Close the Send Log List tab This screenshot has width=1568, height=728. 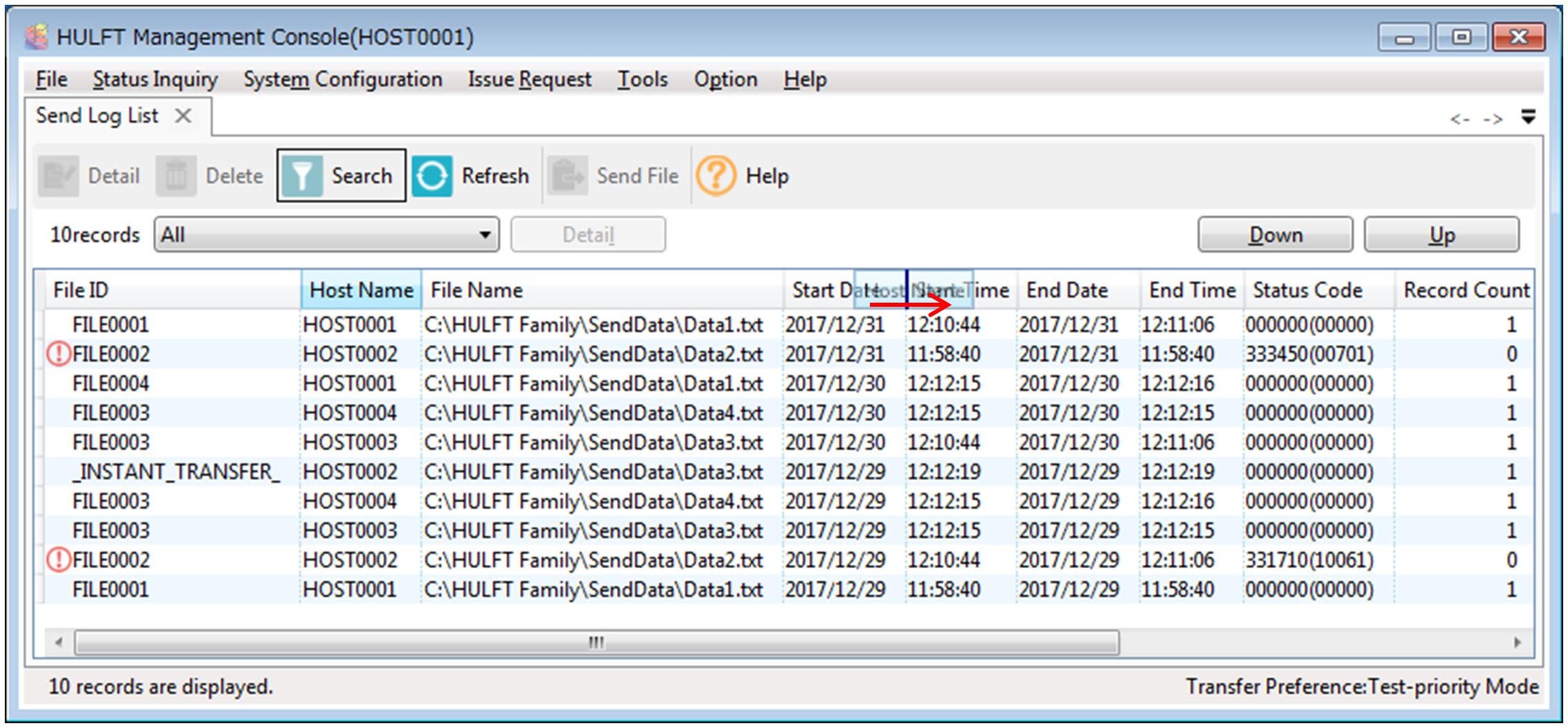coord(183,116)
